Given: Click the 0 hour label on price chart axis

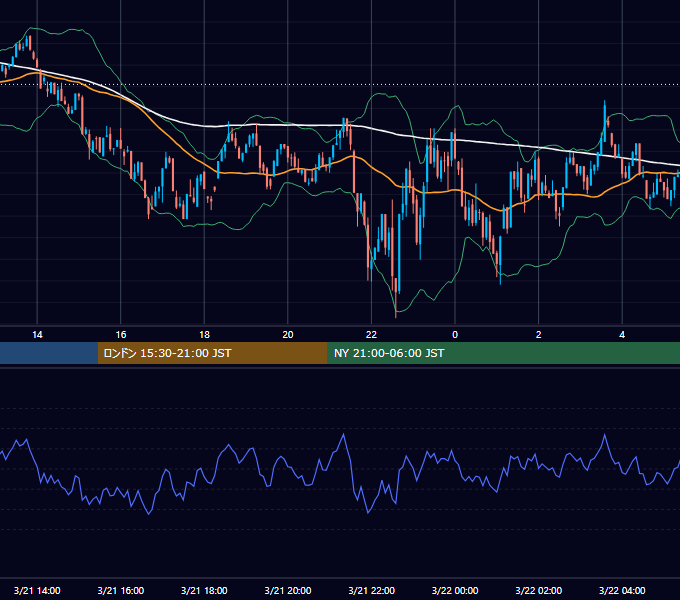Looking at the screenshot, I should (455, 335).
